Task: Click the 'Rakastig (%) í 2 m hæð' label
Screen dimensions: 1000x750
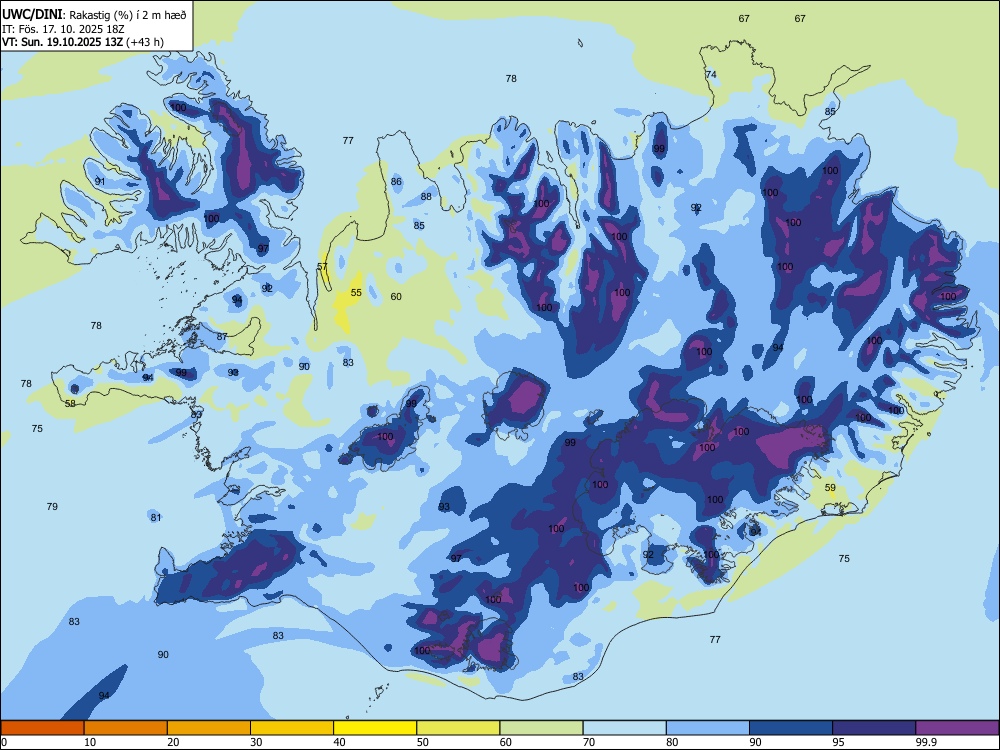Action: click(x=128, y=15)
